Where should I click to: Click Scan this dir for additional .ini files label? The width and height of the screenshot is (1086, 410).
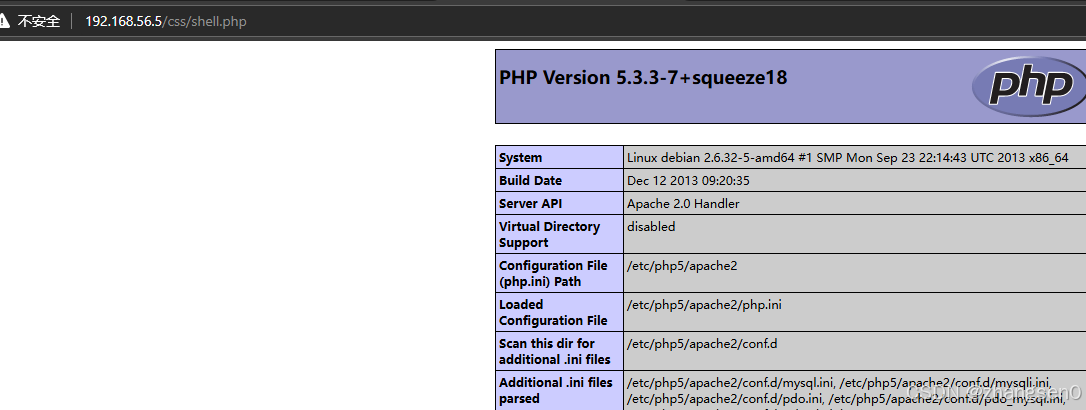click(560, 351)
